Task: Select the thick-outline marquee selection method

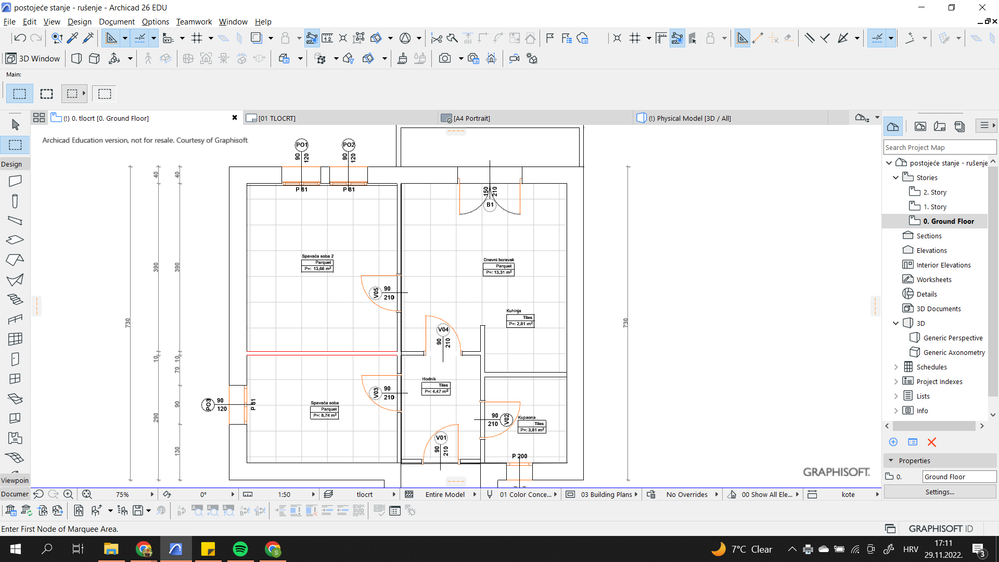Action: (x=46, y=94)
